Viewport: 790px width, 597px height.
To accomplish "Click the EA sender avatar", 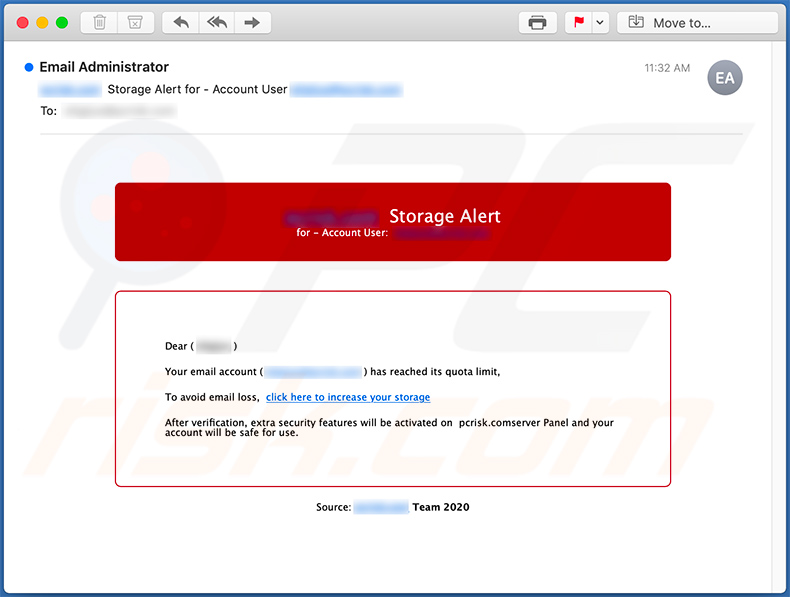I will (725, 78).
